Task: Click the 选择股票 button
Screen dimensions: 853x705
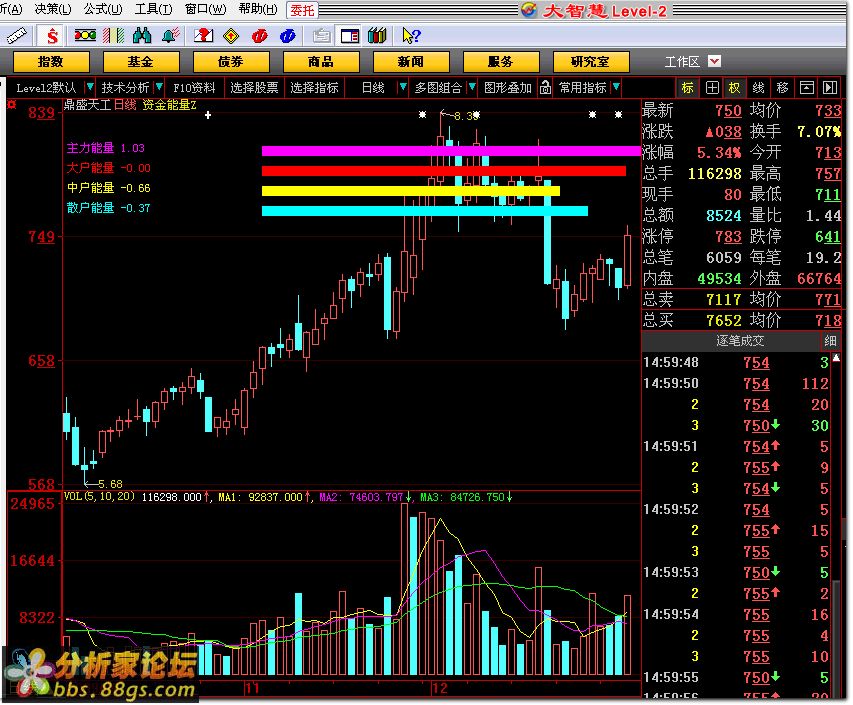Action: tap(254, 88)
